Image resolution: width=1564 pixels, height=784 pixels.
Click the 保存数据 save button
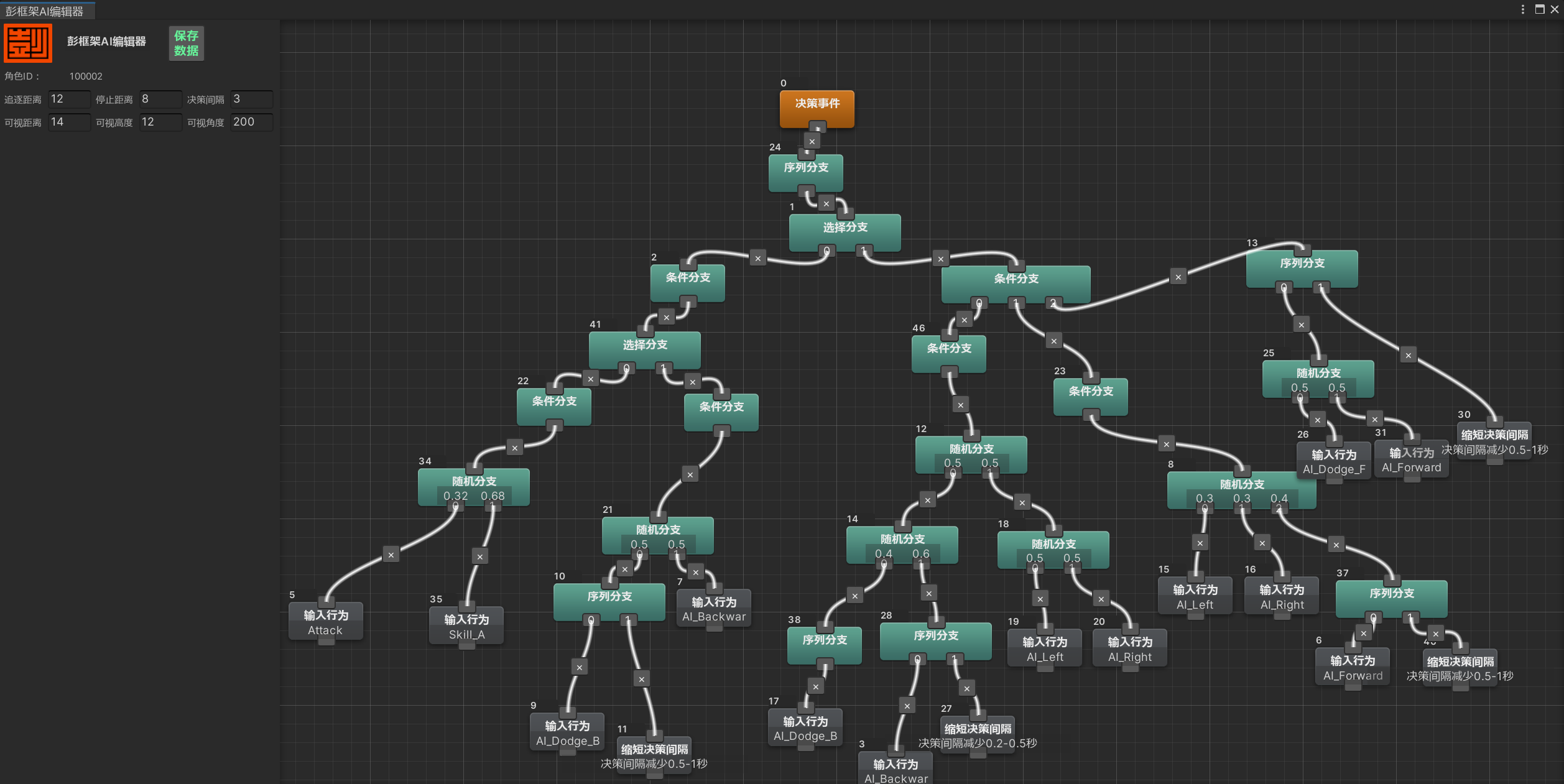186,44
